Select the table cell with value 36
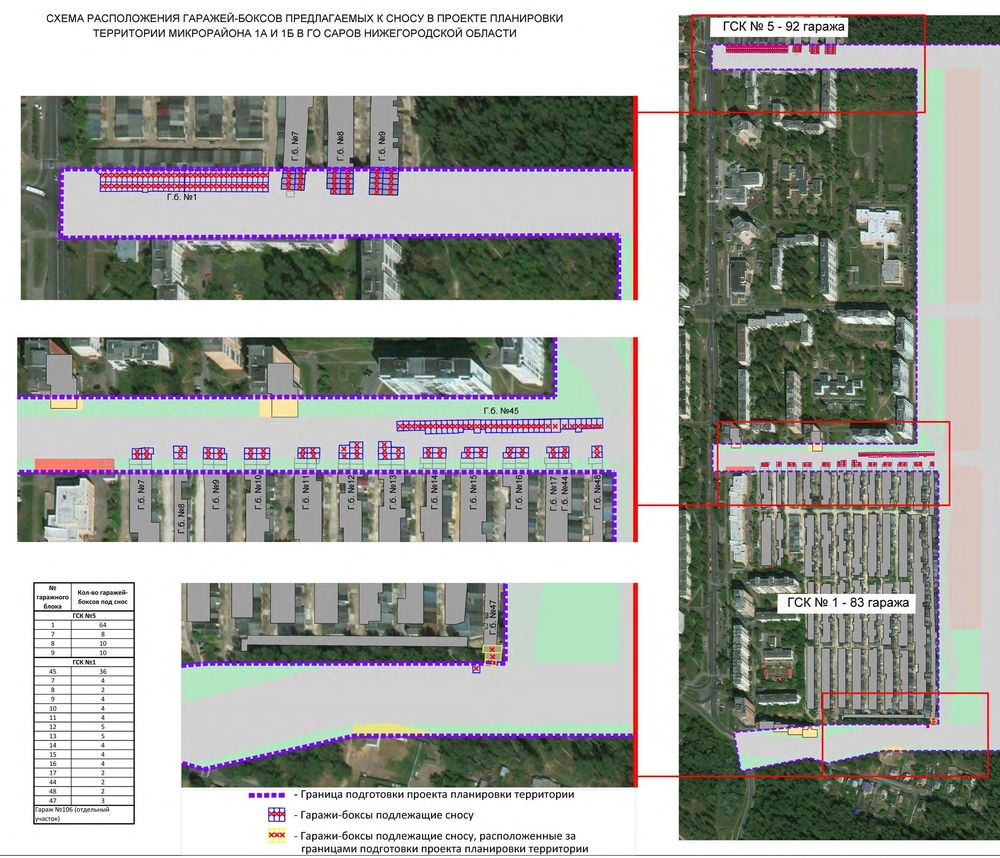Viewport: 1000px width, 858px height. [x=103, y=671]
